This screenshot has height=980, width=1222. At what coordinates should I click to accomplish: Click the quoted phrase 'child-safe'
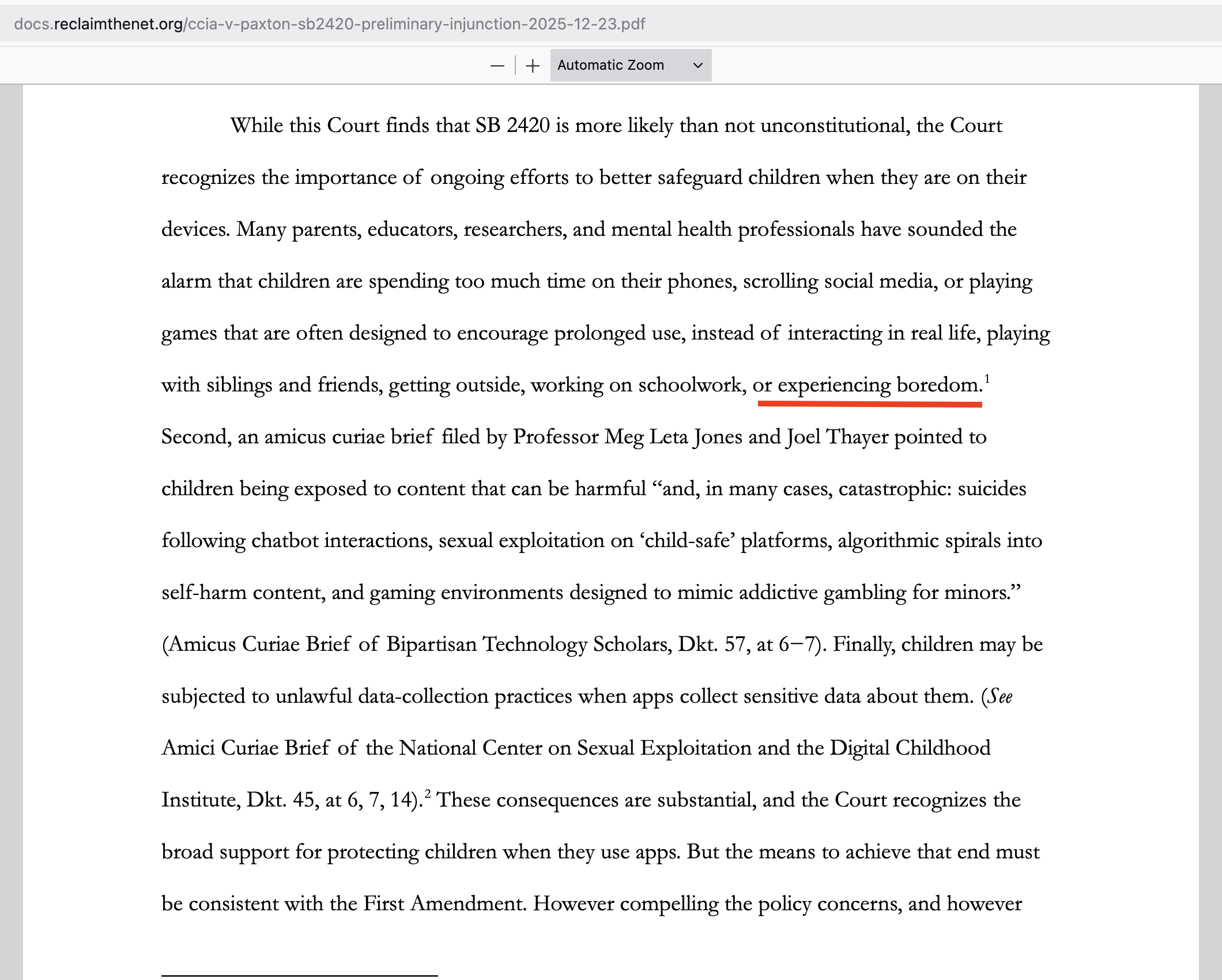(687, 541)
